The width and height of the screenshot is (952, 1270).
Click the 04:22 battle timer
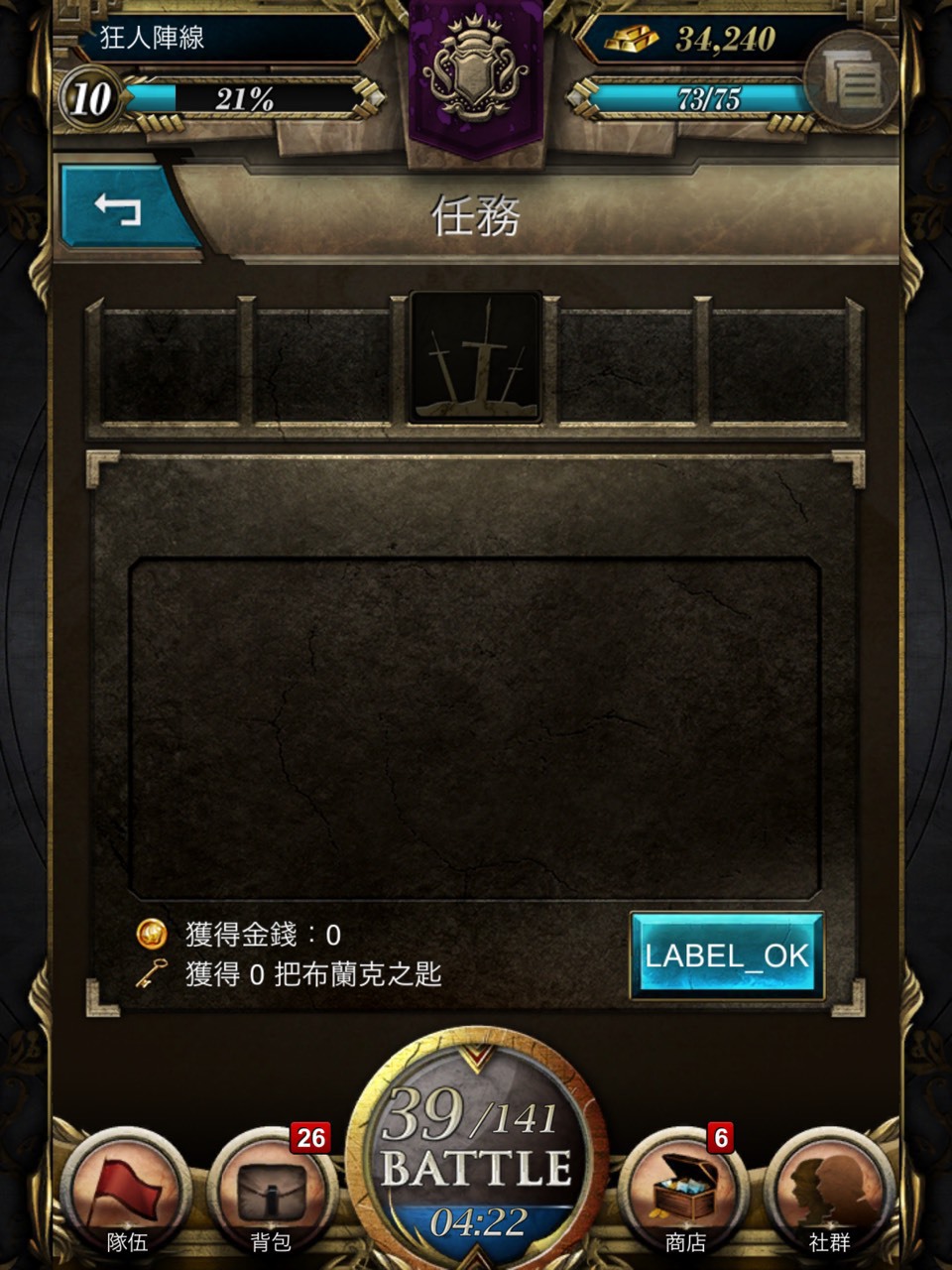[477, 1222]
